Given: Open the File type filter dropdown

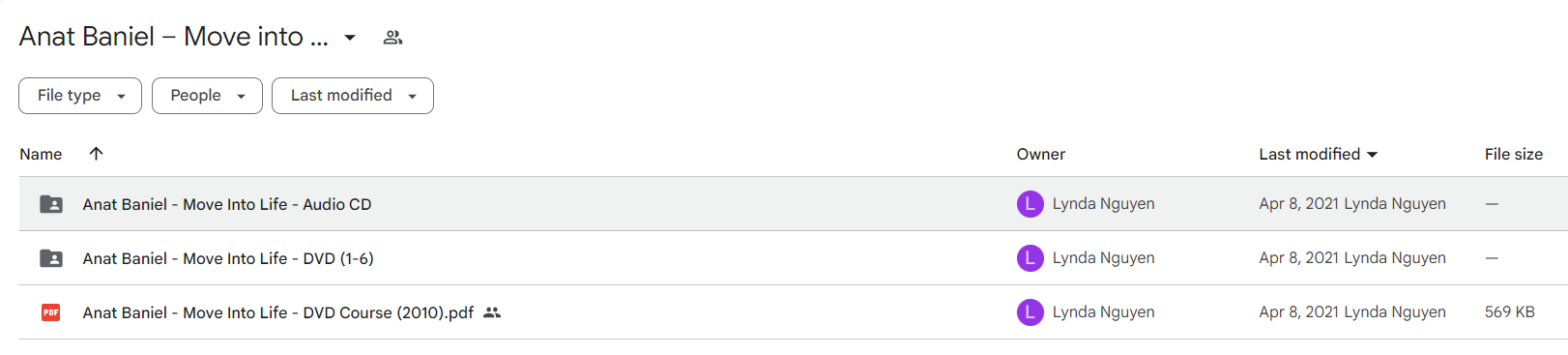Looking at the screenshot, I should point(80,96).
